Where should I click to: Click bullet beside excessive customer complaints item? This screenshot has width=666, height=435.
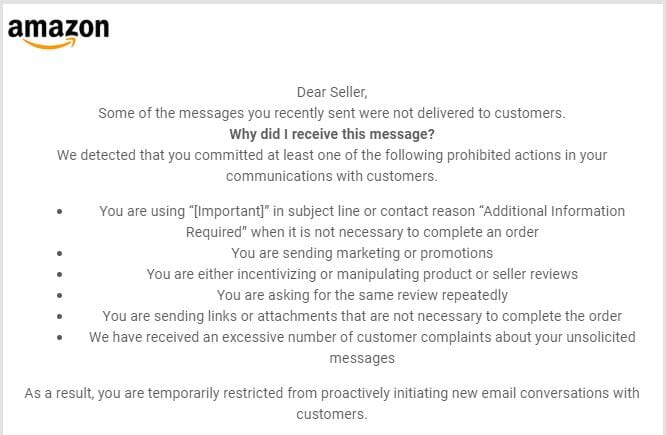(59, 337)
